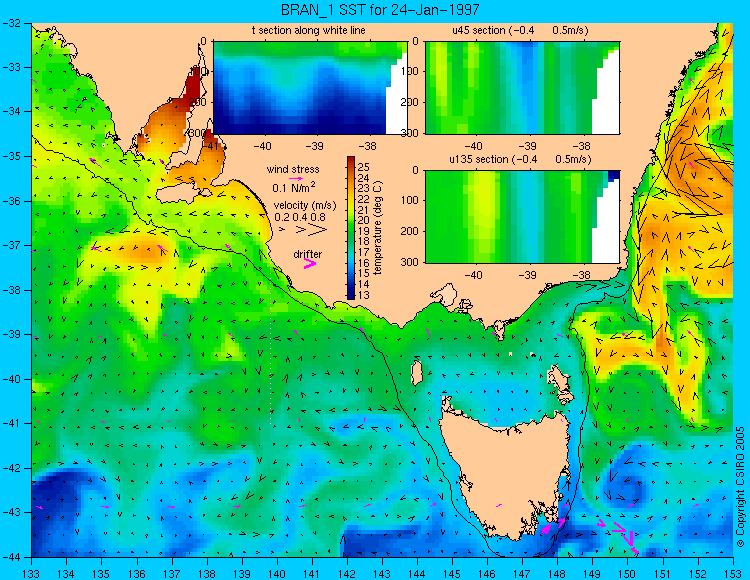This screenshot has height=580, width=750.
Task: Click the "100" depth label of u45 inset
Action: [x=410, y=71]
